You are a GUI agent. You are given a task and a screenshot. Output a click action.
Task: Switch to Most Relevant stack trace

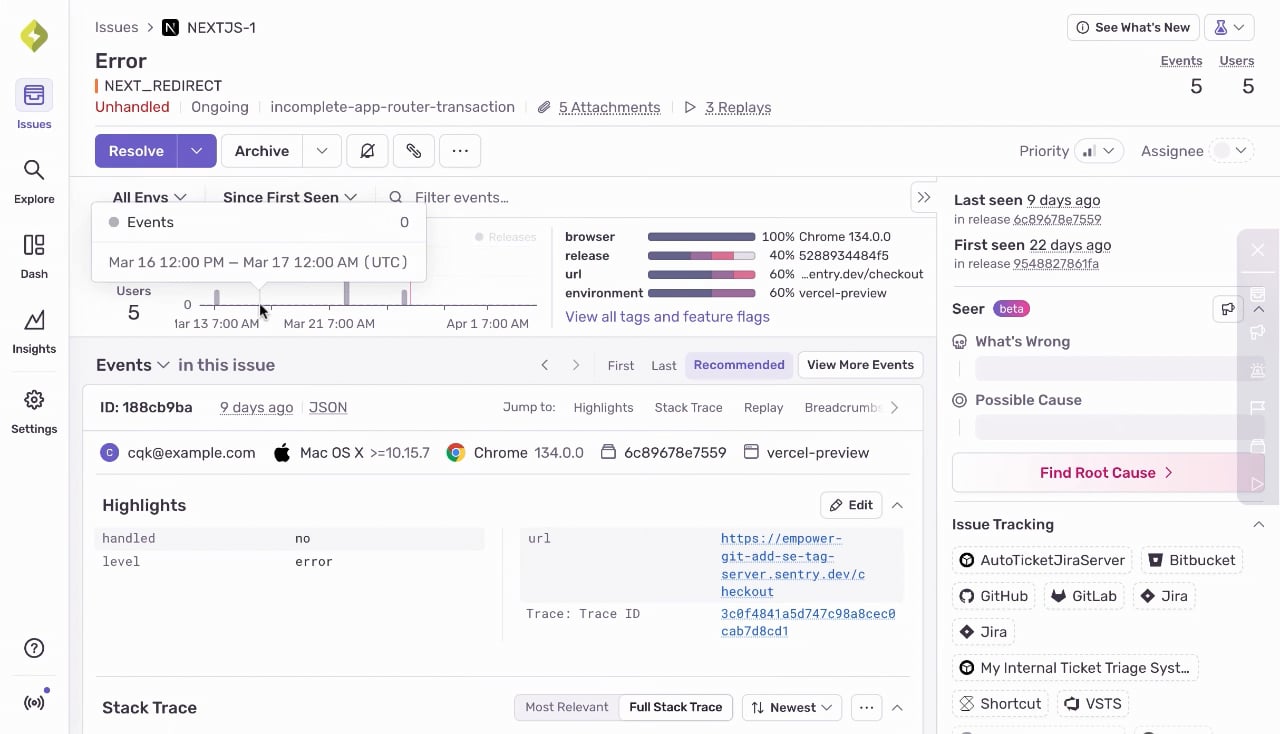567,707
